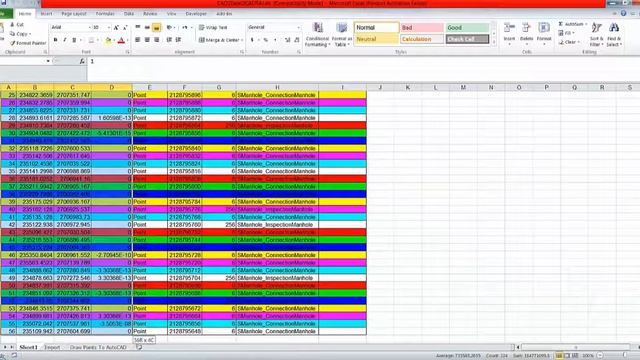Decrease font size with Shrink Font icon
Image resolution: width=640 pixels, height=360 pixels.
[125, 27]
